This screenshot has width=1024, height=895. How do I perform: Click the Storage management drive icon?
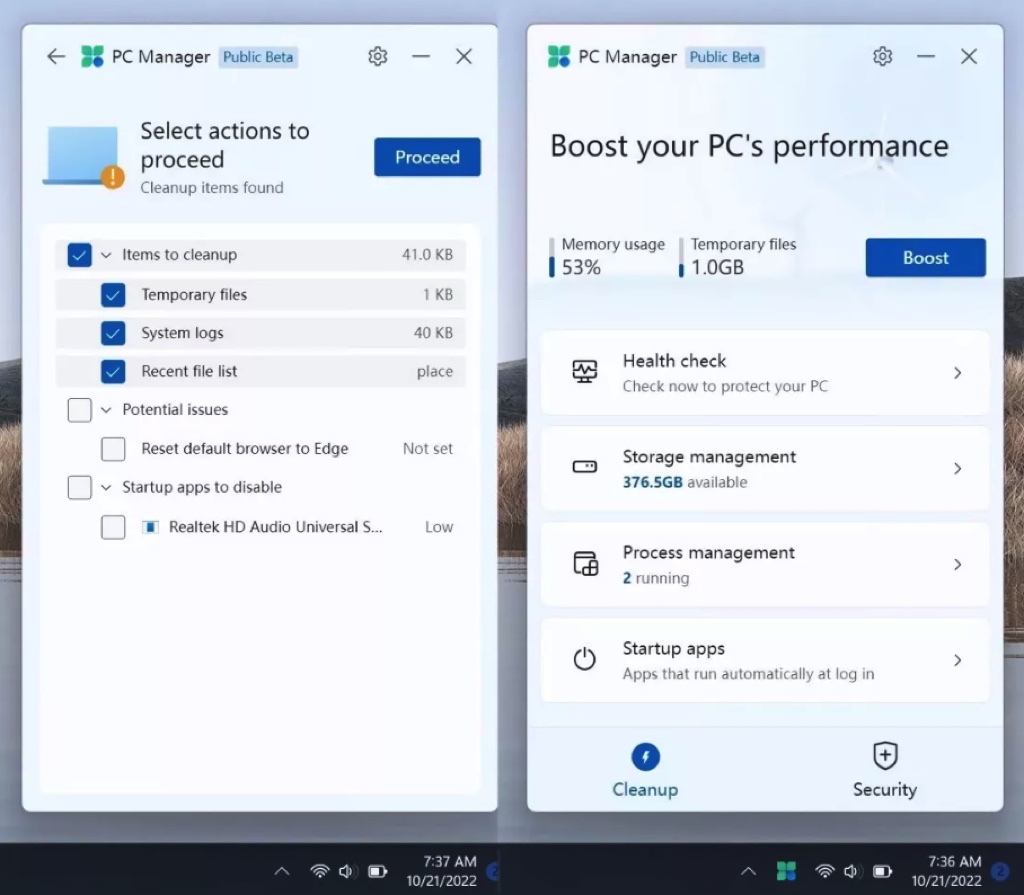(584, 467)
